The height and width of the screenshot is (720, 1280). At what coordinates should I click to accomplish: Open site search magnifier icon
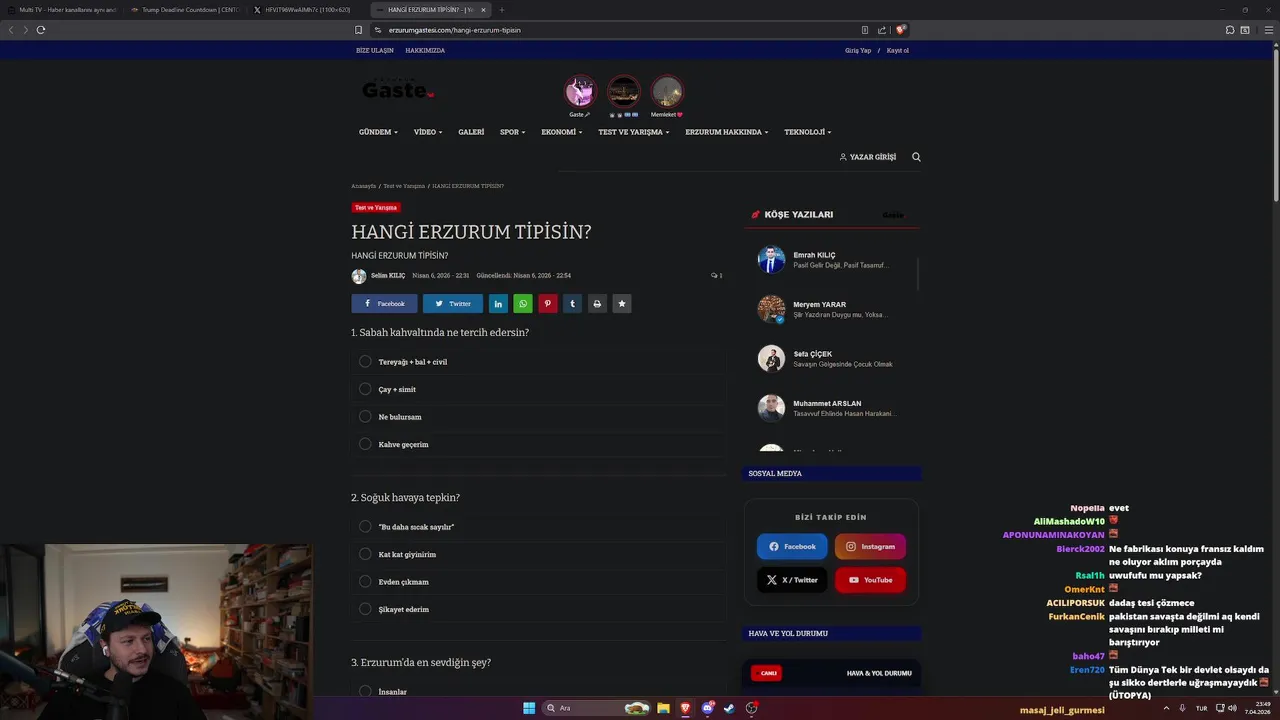916,157
